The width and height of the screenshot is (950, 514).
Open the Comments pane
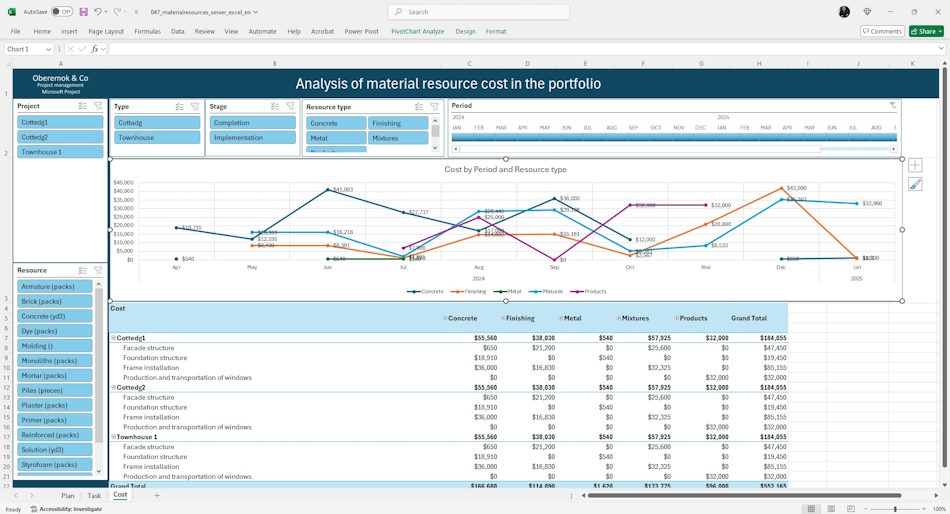click(882, 31)
